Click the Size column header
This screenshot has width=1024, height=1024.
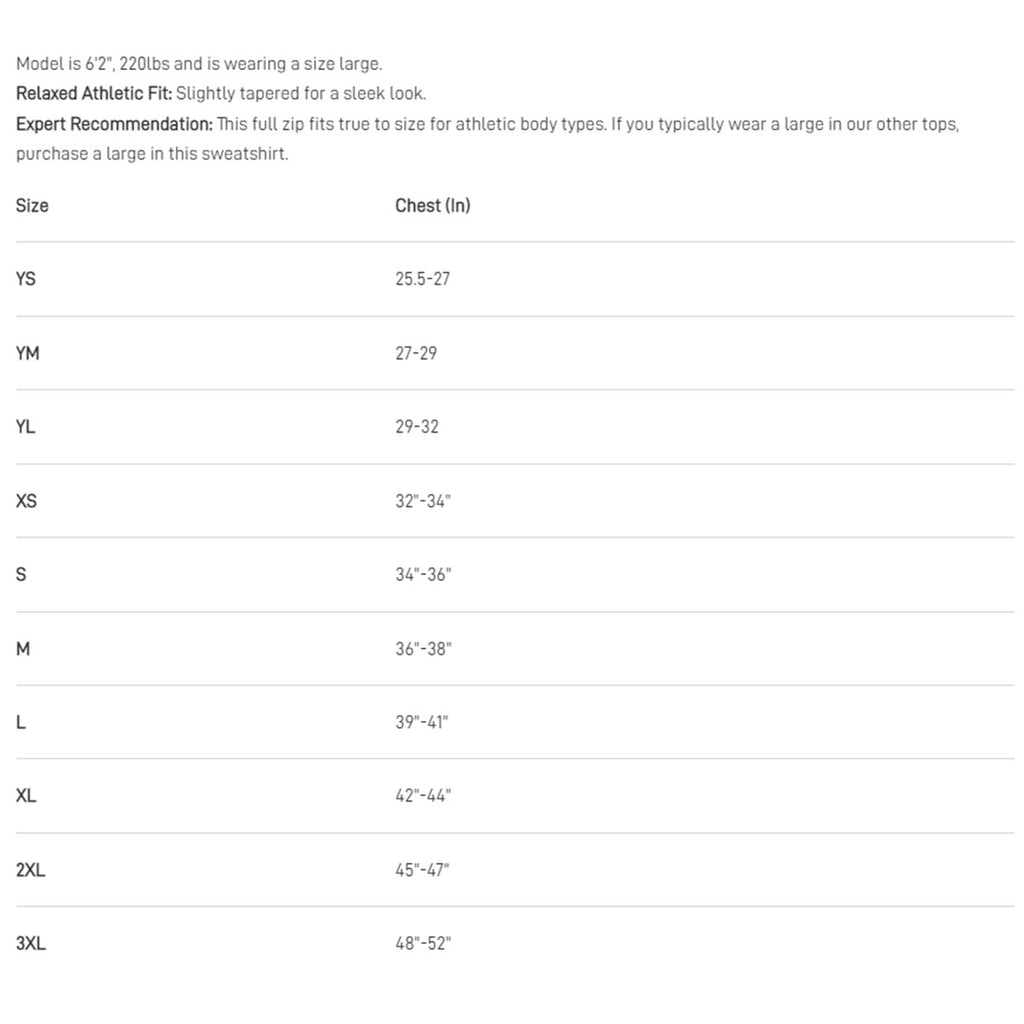tap(32, 206)
